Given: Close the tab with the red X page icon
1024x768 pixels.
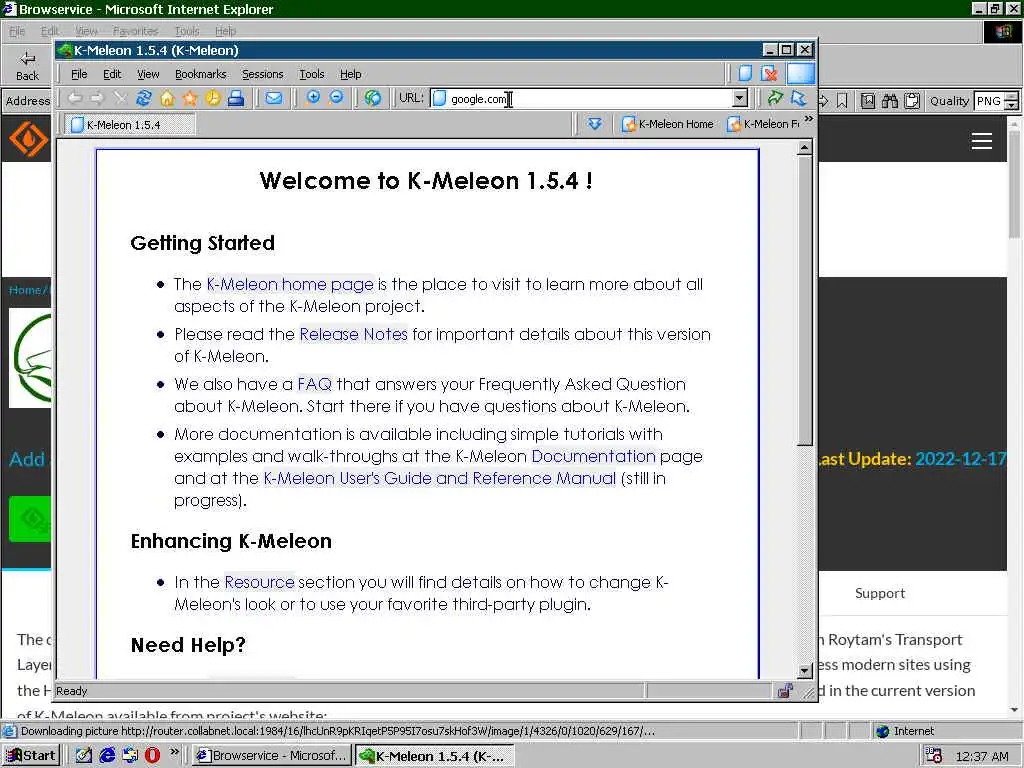Looking at the screenshot, I should pyautogui.click(x=769, y=74).
